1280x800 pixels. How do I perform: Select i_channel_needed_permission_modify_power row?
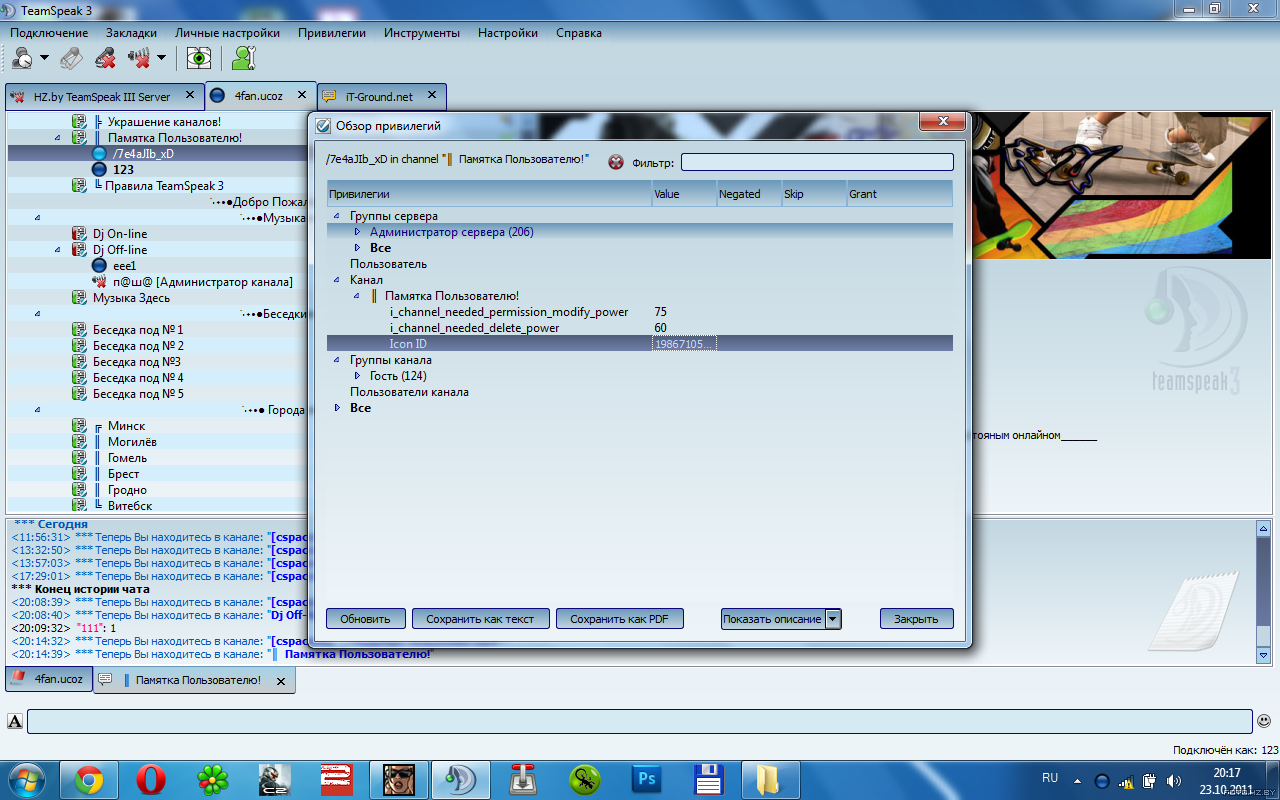pyautogui.click(x=640, y=312)
